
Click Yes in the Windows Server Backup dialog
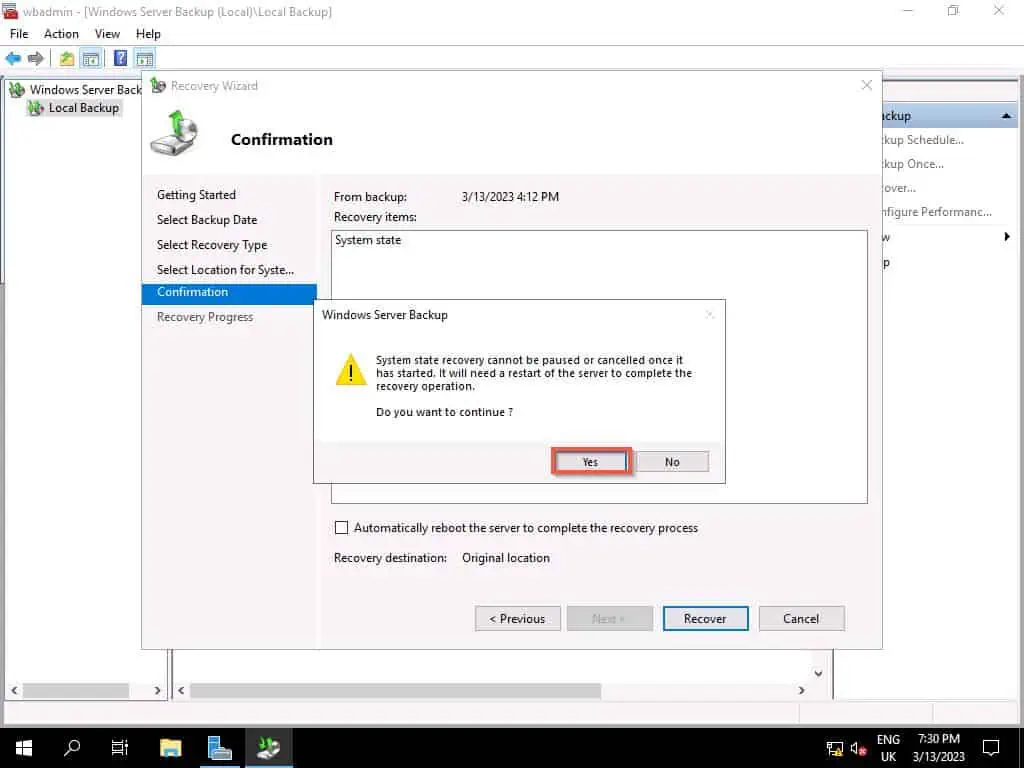tap(591, 462)
